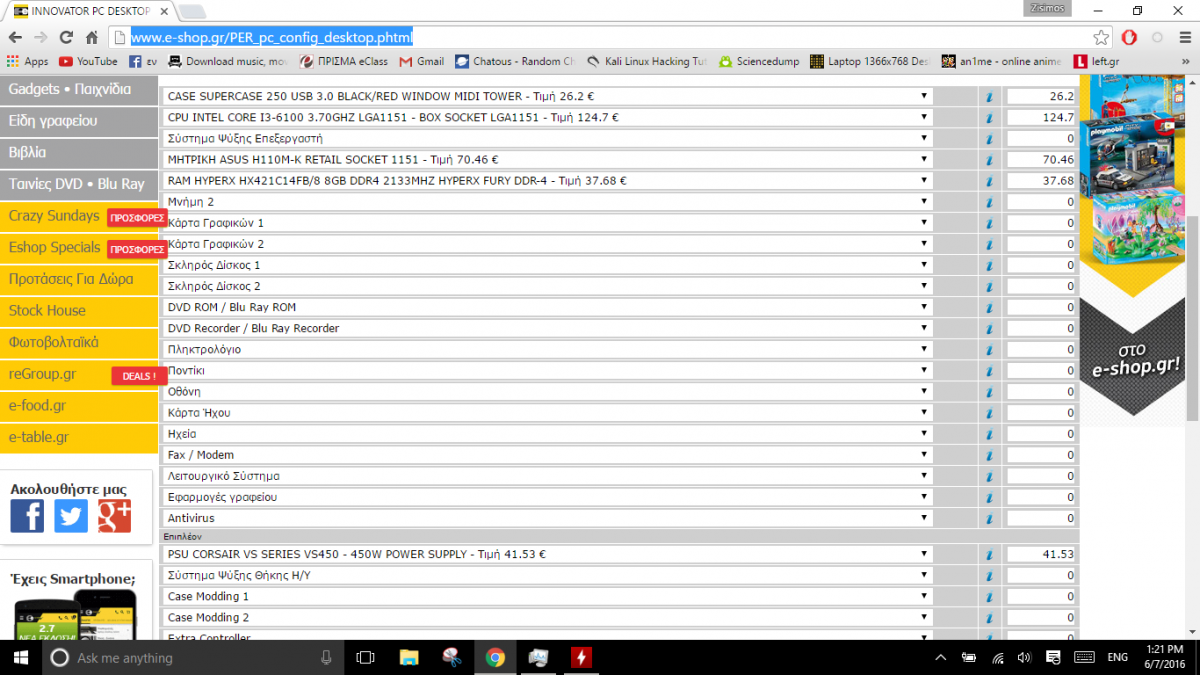The height and width of the screenshot is (675, 1200).
Task: Open the reGroup.gr deals link
Action: pos(79,374)
